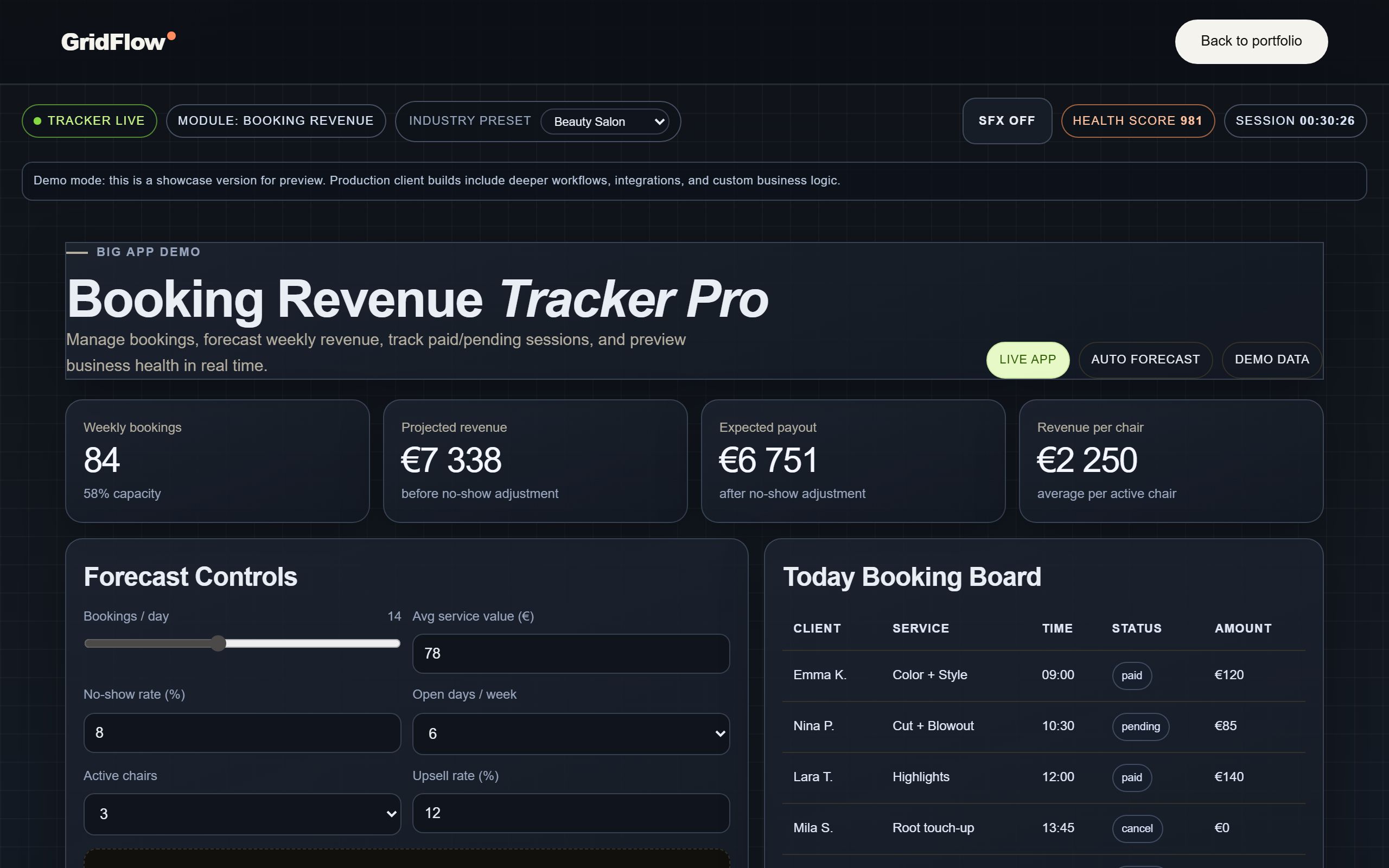This screenshot has width=1389, height=868.
Task: Click Emma K.'s paid status badge
Action: click(1131, 675)
